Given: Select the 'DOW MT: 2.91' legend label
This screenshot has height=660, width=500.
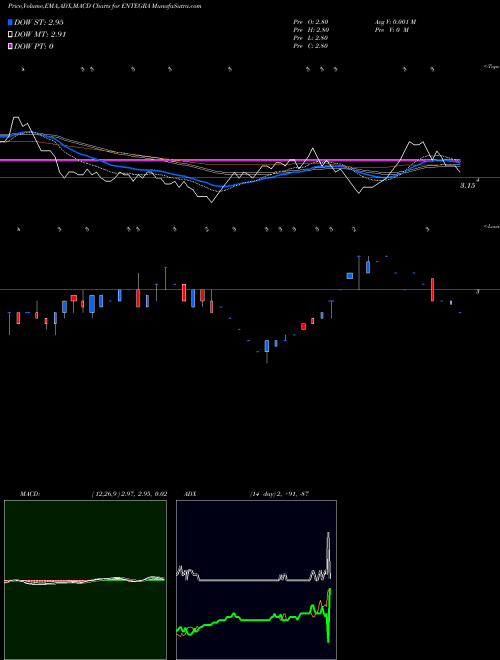Looking at the screenshot, I should [x=40, y=35].
